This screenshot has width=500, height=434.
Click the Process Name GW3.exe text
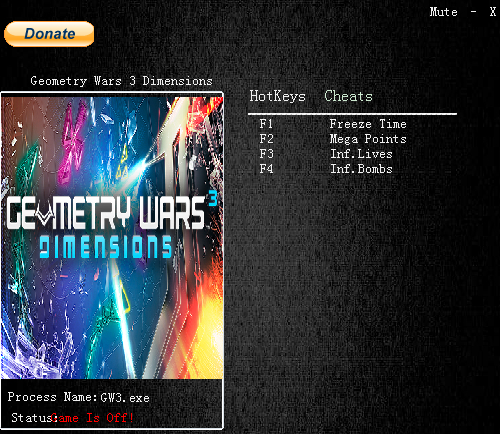pyautogui.click(x=79, y=397)
